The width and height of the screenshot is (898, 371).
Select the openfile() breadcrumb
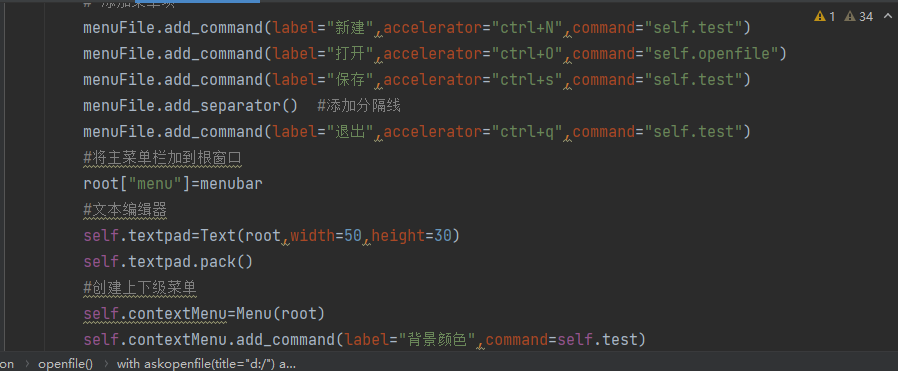(65, 364)
